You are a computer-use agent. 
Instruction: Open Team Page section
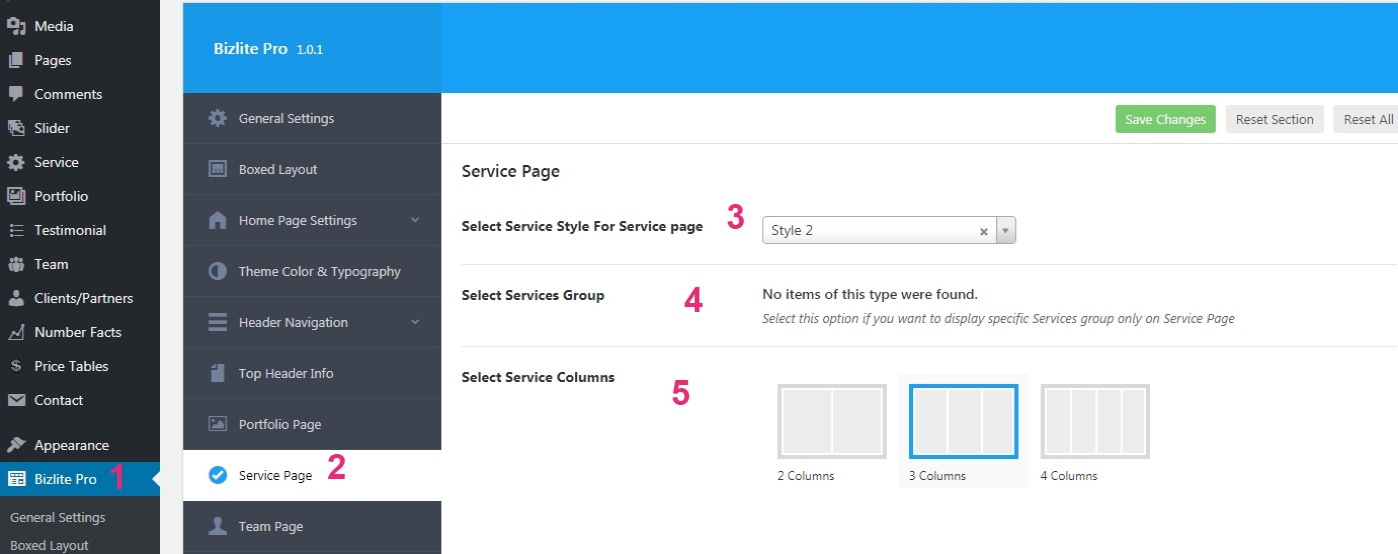click(312, 526)
